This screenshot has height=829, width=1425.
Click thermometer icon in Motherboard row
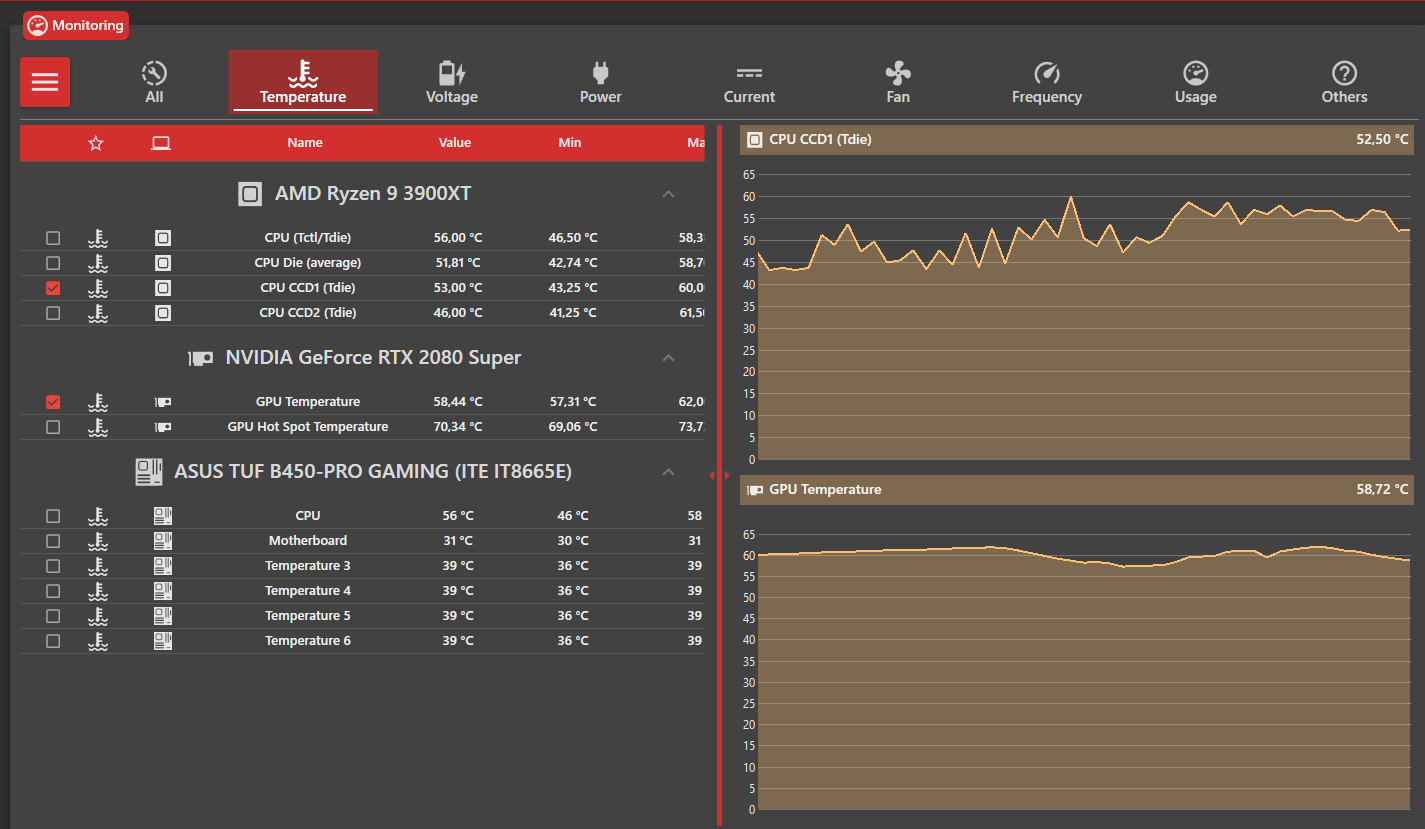coord(97,541)
